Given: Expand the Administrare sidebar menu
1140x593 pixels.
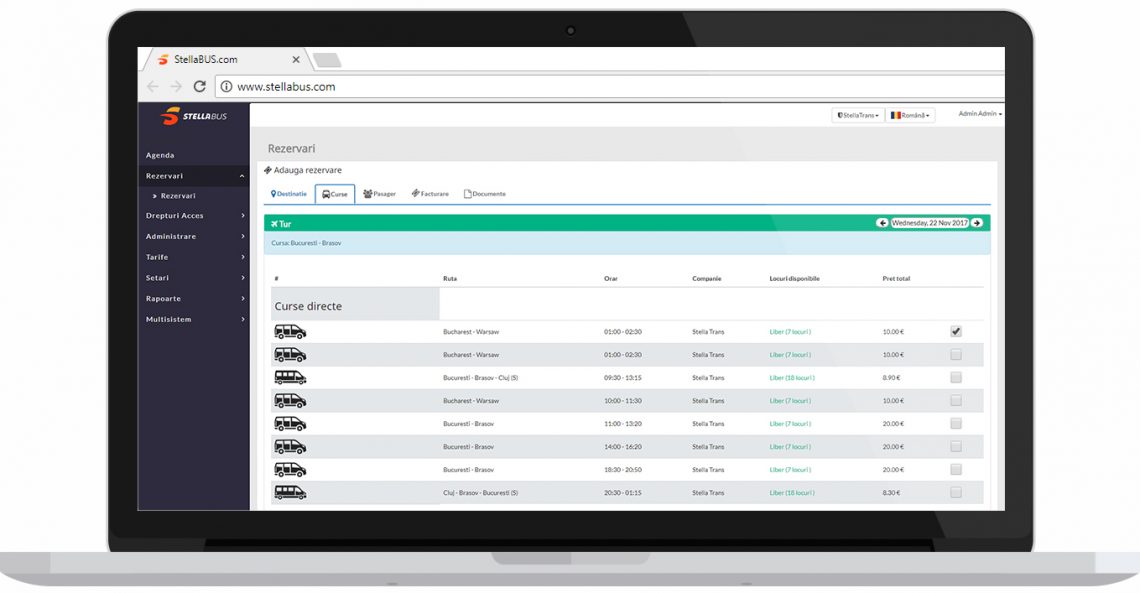Looking at the screenshot, I should pyautogui.click(x=193, y=236).
